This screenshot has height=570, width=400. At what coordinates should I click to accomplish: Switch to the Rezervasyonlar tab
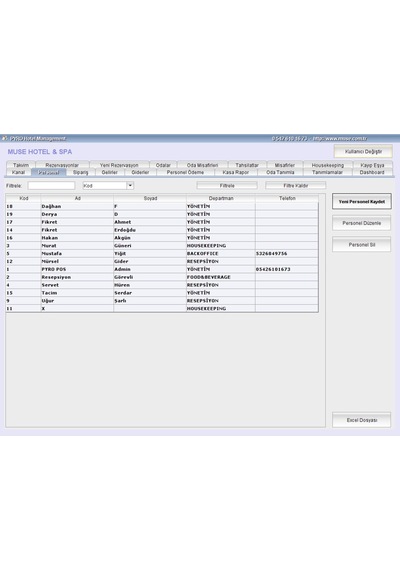[62, 165]
